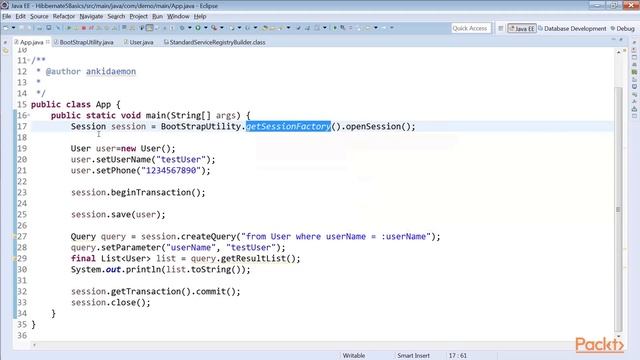Open the Search menu

[116, 16]
